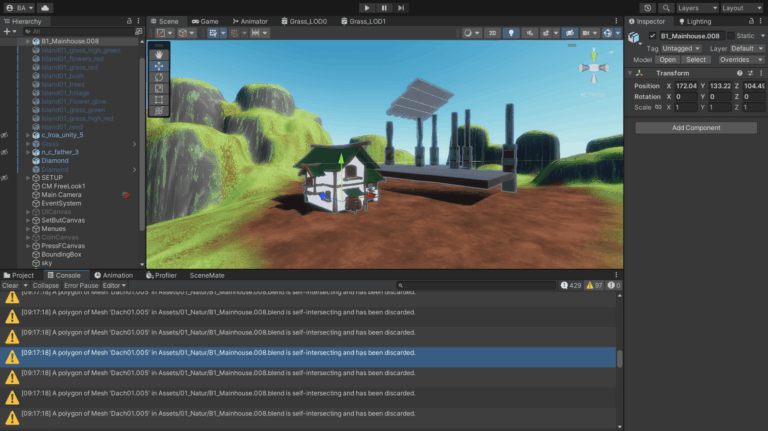
Task: Toggle visibility of n_c_father_3 in Hierarchy
Action: coord(5,152)
